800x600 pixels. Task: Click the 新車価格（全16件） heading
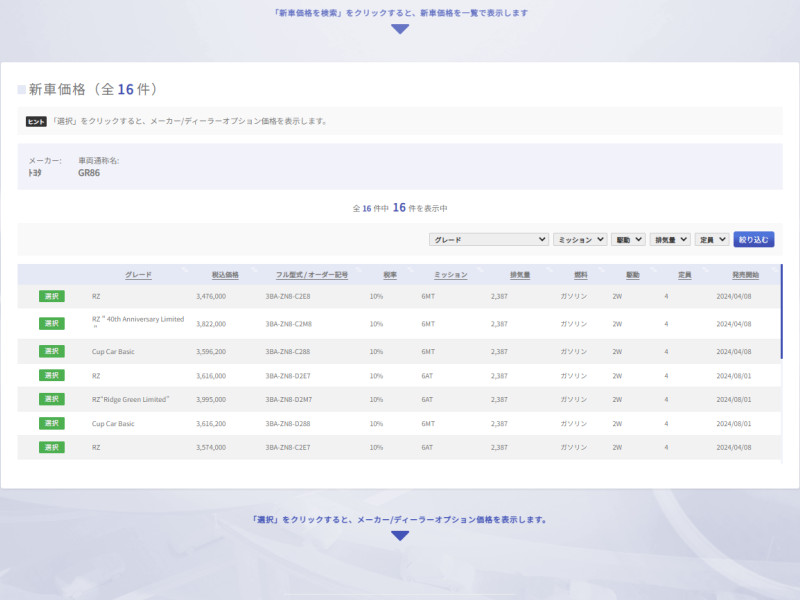[x=92, y=89]
